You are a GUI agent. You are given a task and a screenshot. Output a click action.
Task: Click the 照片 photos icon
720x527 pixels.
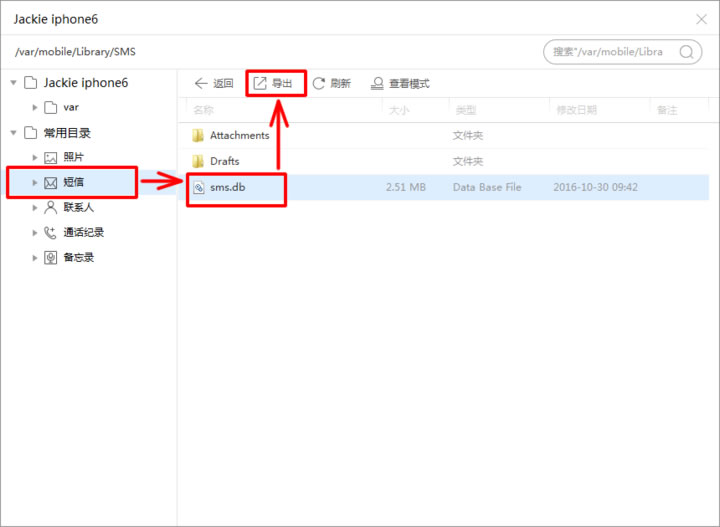(51, 157)
